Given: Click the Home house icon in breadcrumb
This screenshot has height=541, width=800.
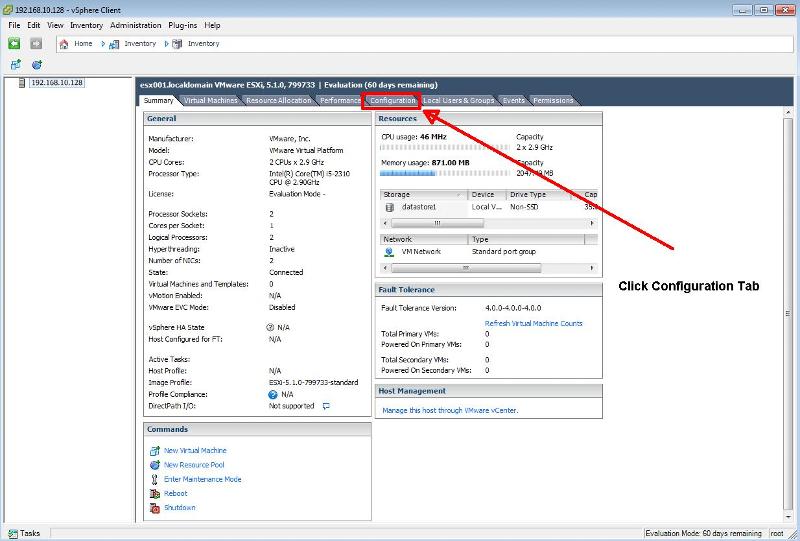Looking at the screenshot, I should [x=64, y=44].
